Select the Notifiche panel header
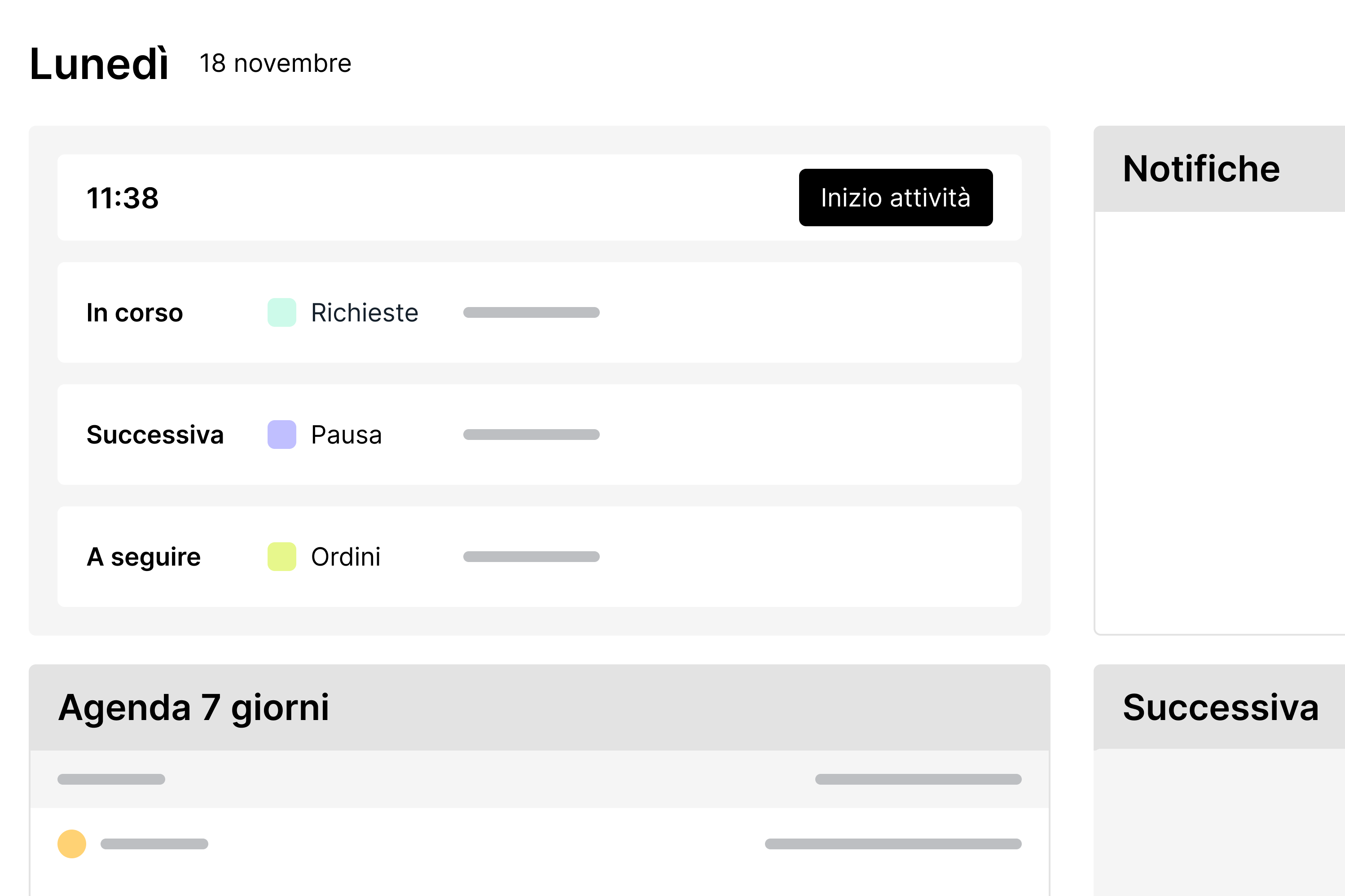The image size is (1345, 896). point(1201,169)
